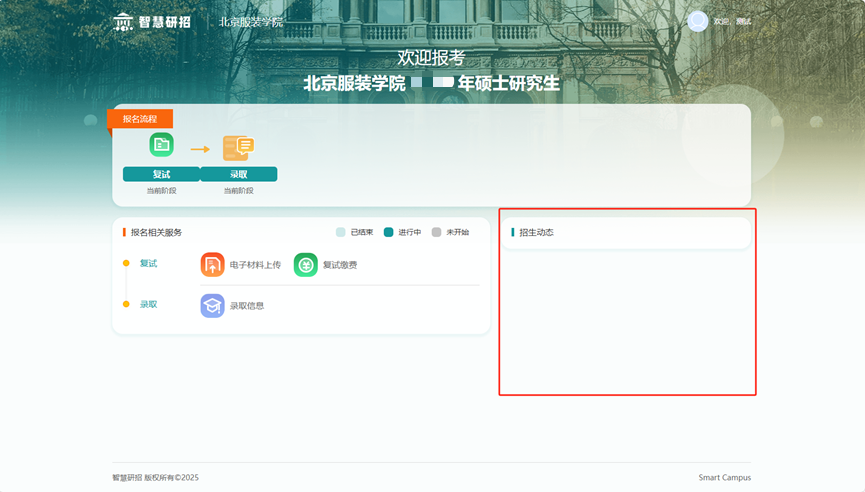Screen dimensions: 865x492
Task: Click the 未开始 legend swatch
Action: 437,232
